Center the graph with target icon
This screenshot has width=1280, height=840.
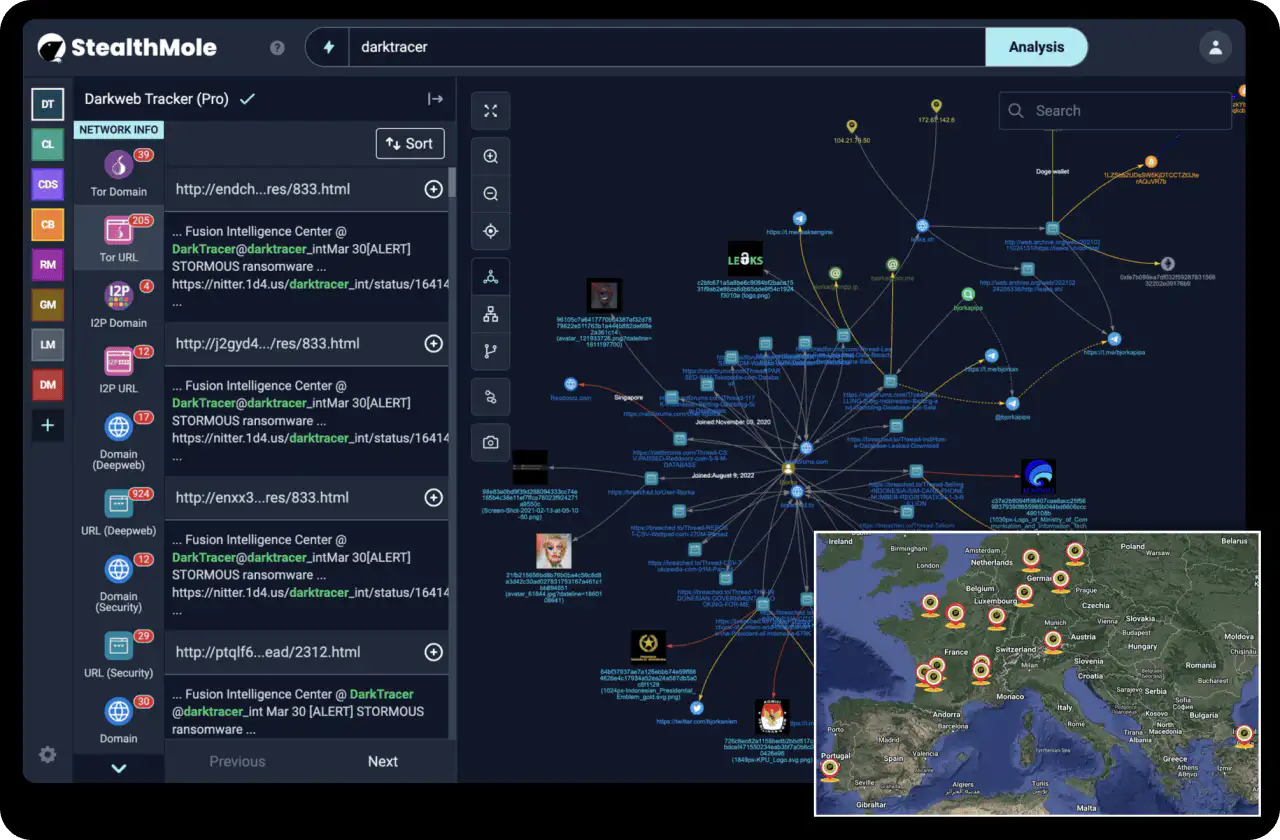491,231
